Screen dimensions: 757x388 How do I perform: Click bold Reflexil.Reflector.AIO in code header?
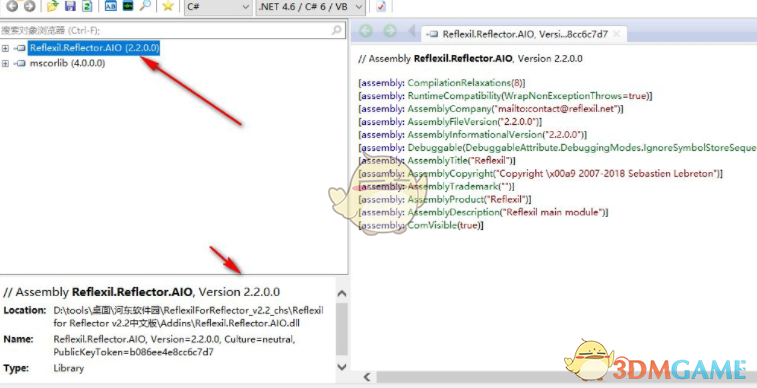click(x=463, y=59)
